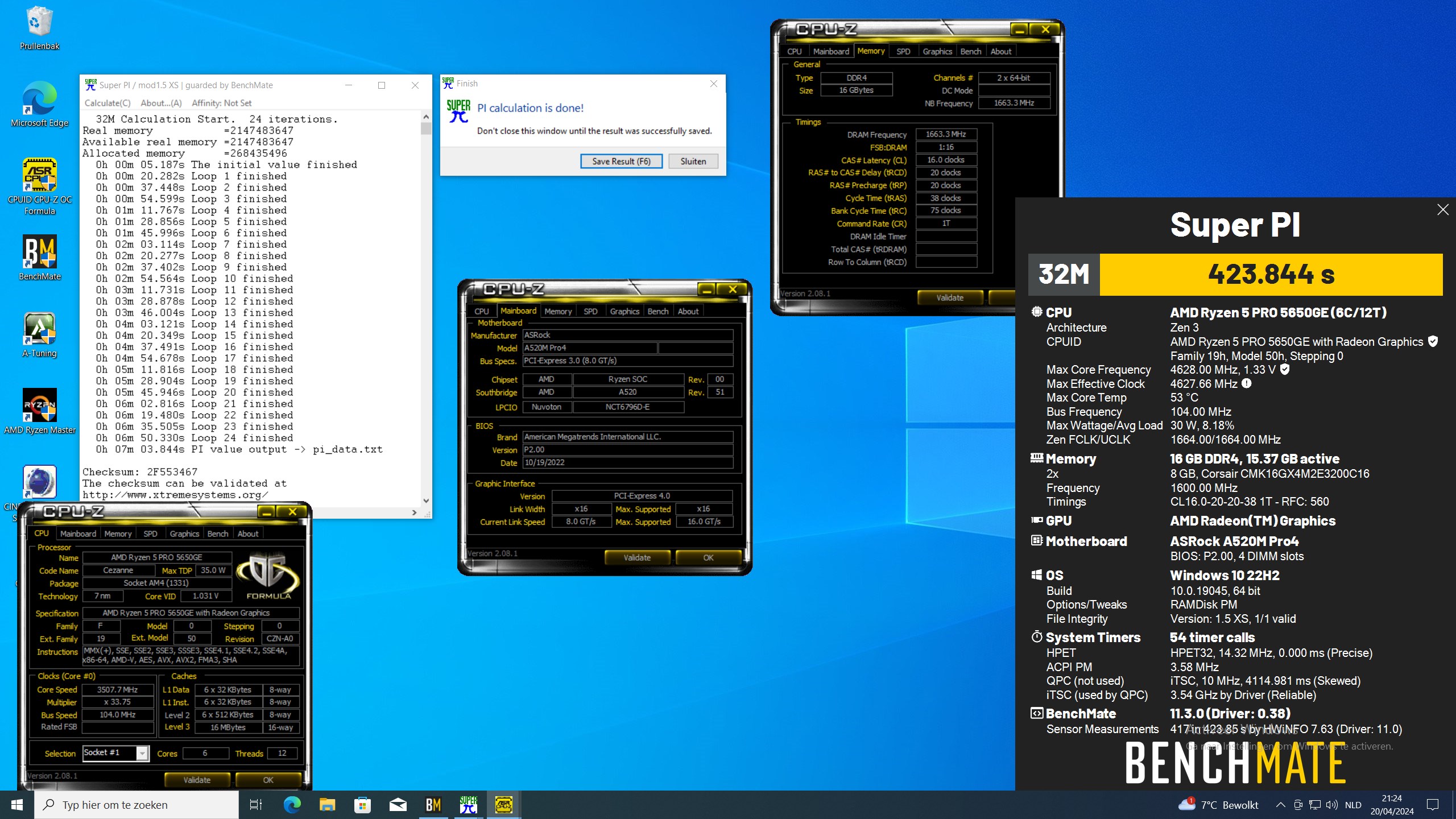Click OK in the mainboard CPU-Z window
1456x819 pixels.
pos(708,557)
